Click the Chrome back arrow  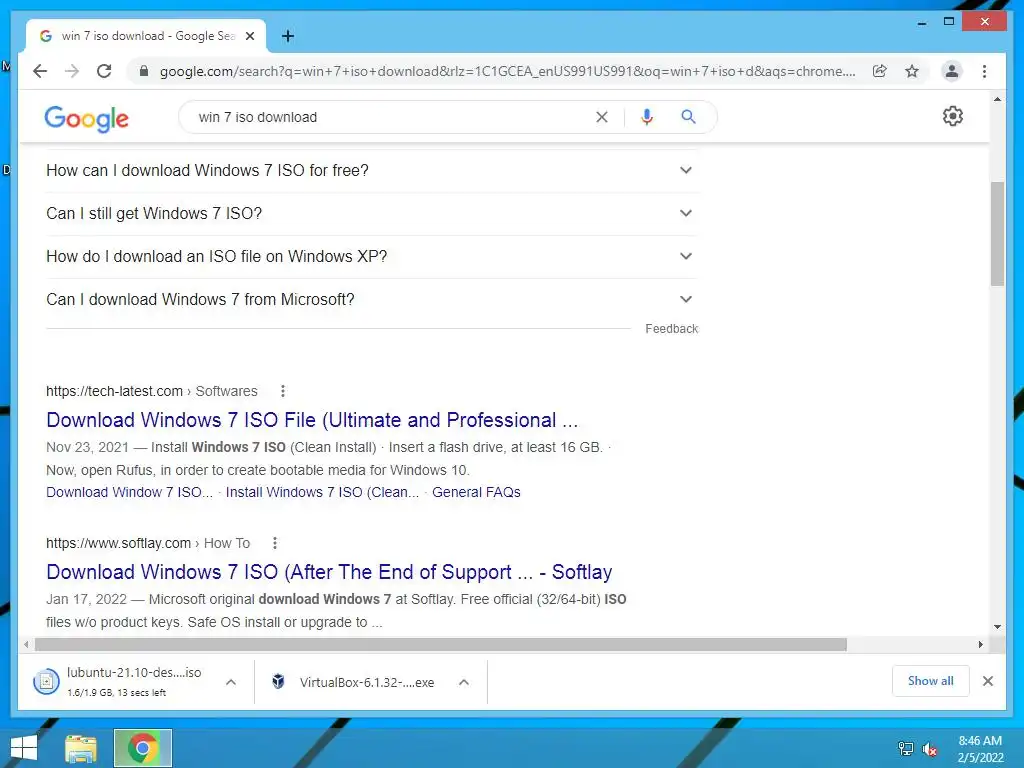tap(40, 71)
